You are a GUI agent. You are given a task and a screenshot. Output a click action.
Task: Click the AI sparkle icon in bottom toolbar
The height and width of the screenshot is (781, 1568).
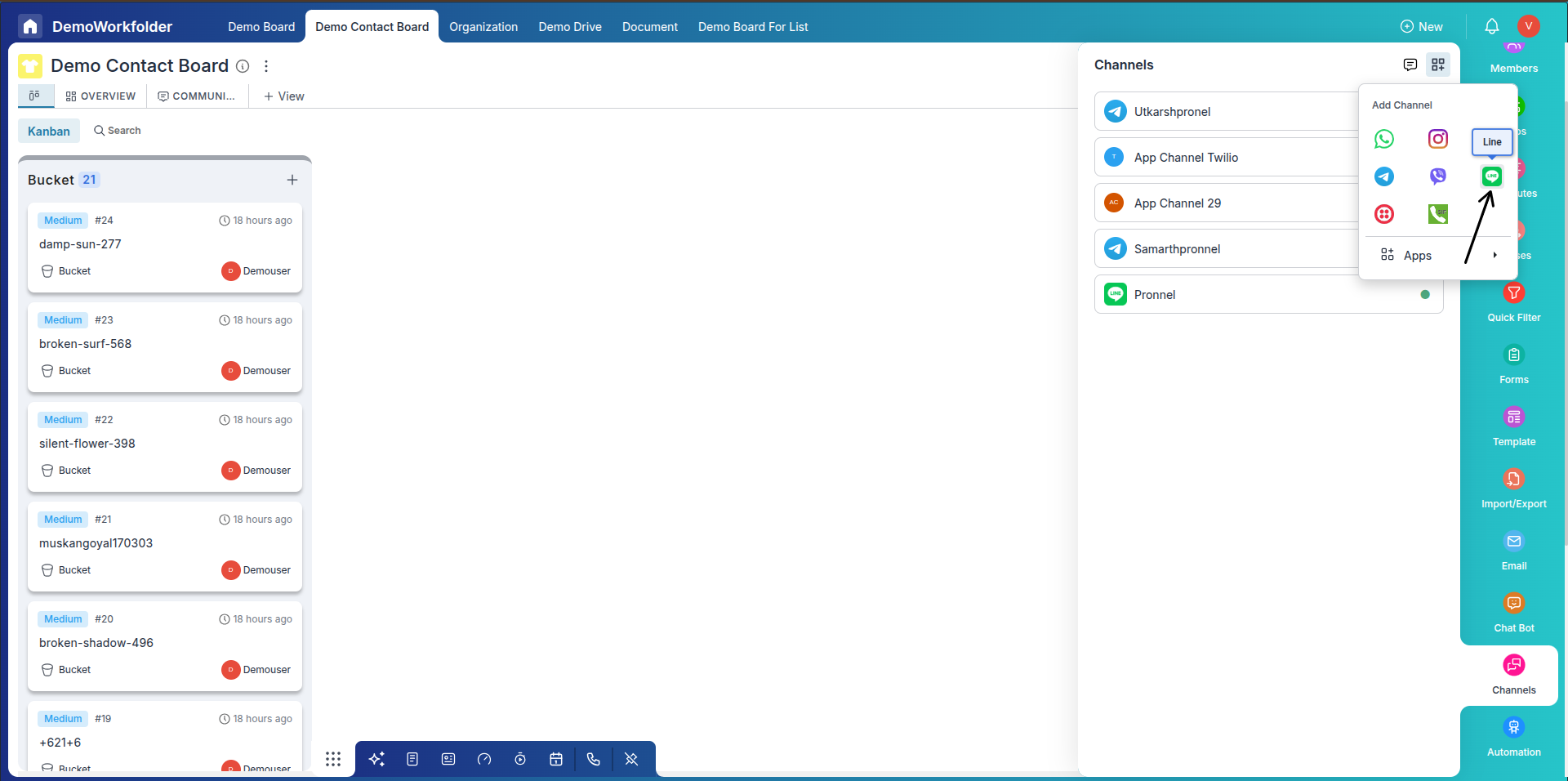pyautogui.click(x=376, y=759)
